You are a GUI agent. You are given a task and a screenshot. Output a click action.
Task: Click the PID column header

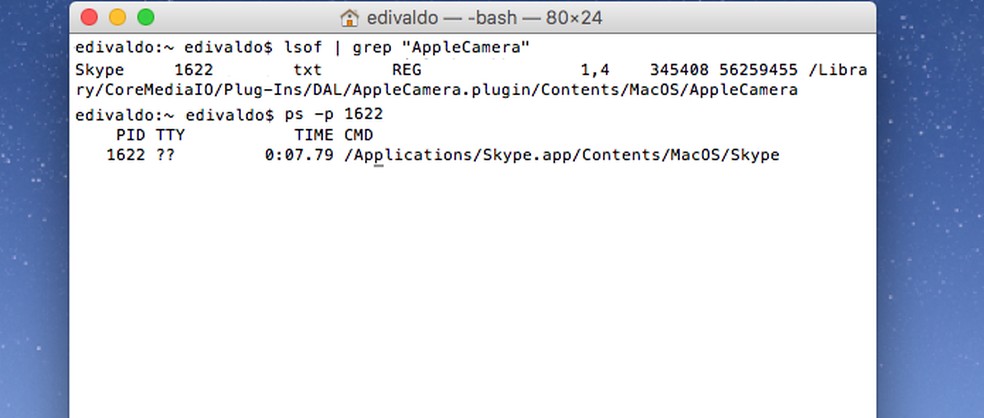tap(131, 135)
